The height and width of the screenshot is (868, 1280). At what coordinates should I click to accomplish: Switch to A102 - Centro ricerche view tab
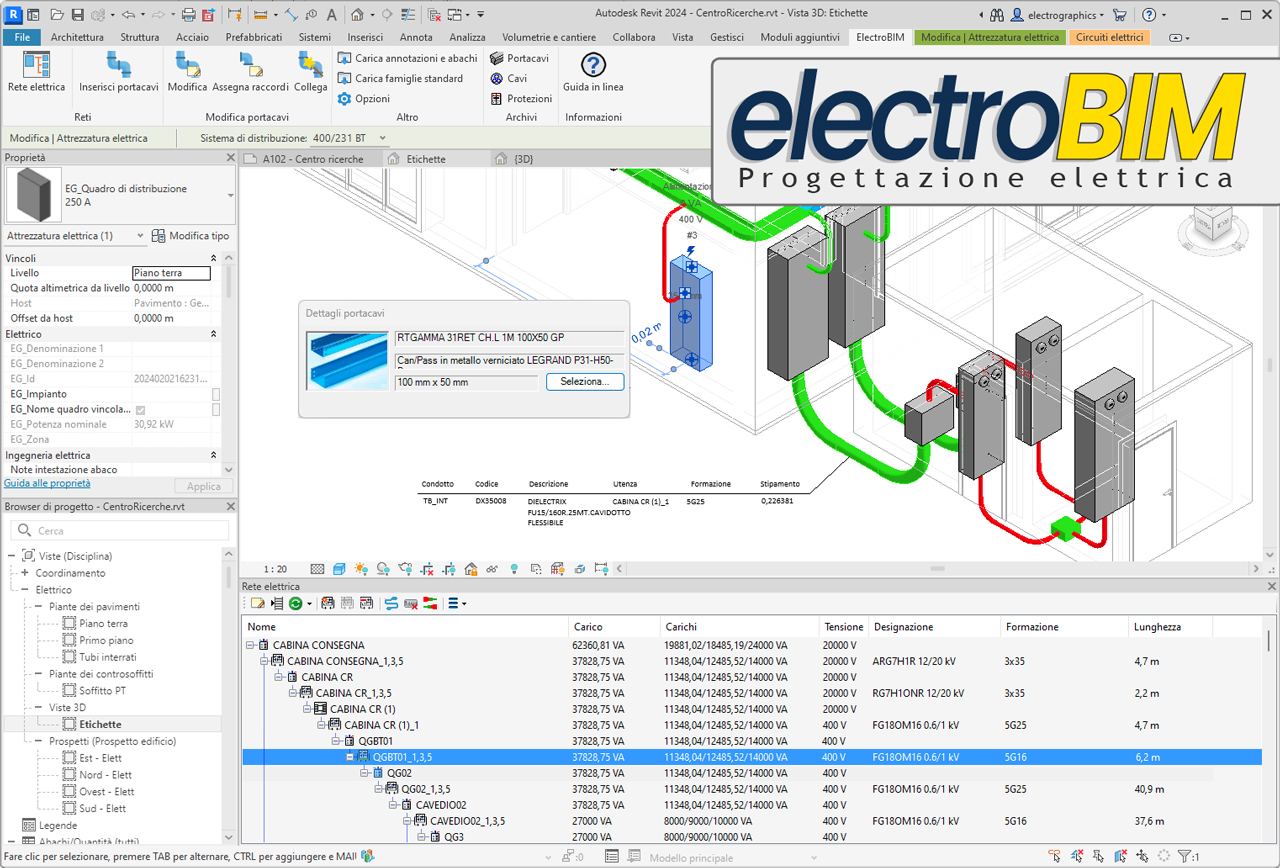[312, 159]
